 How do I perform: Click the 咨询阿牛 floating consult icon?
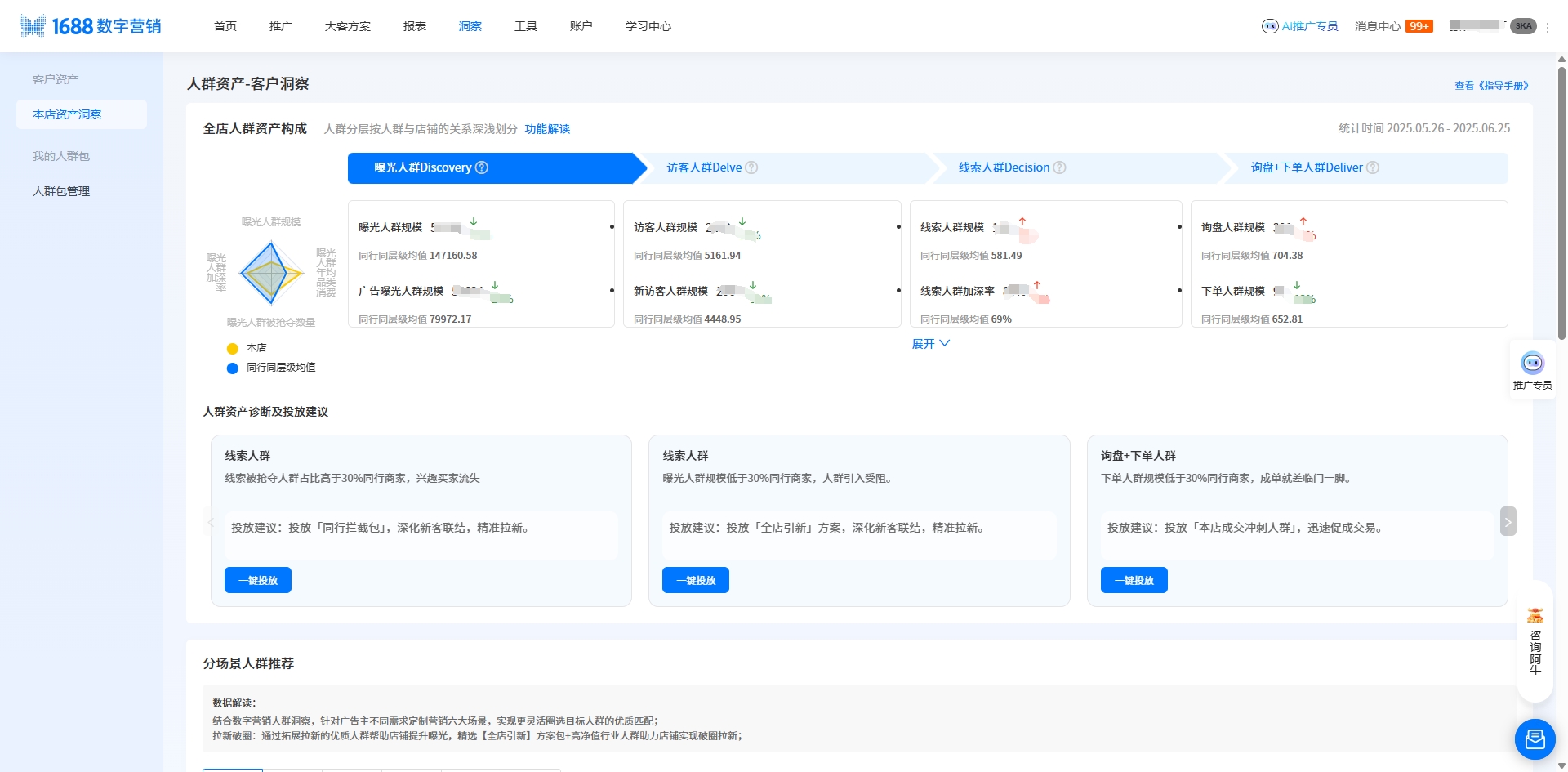click(1535, 614)
